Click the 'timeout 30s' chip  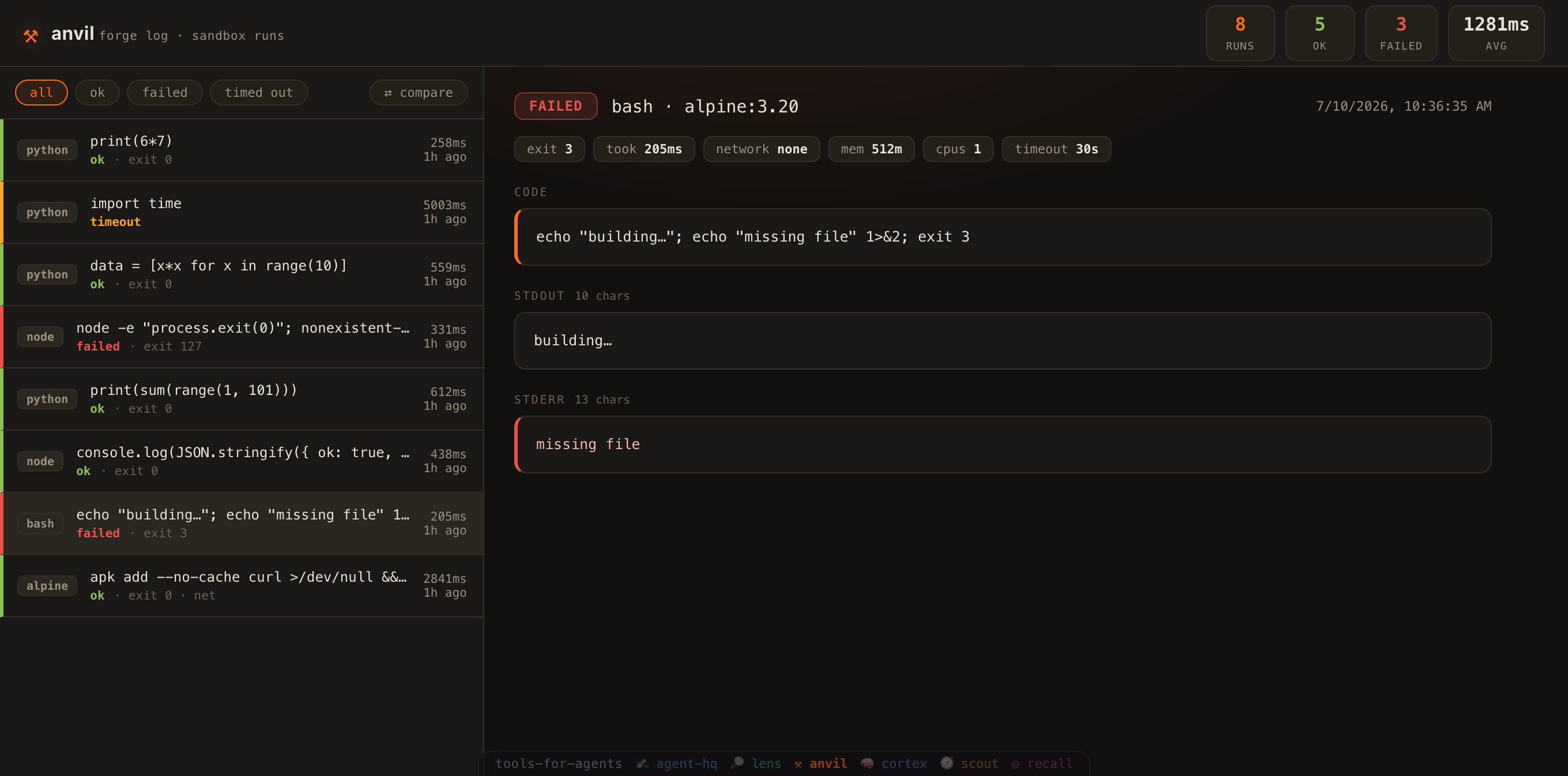point(1057,149)
